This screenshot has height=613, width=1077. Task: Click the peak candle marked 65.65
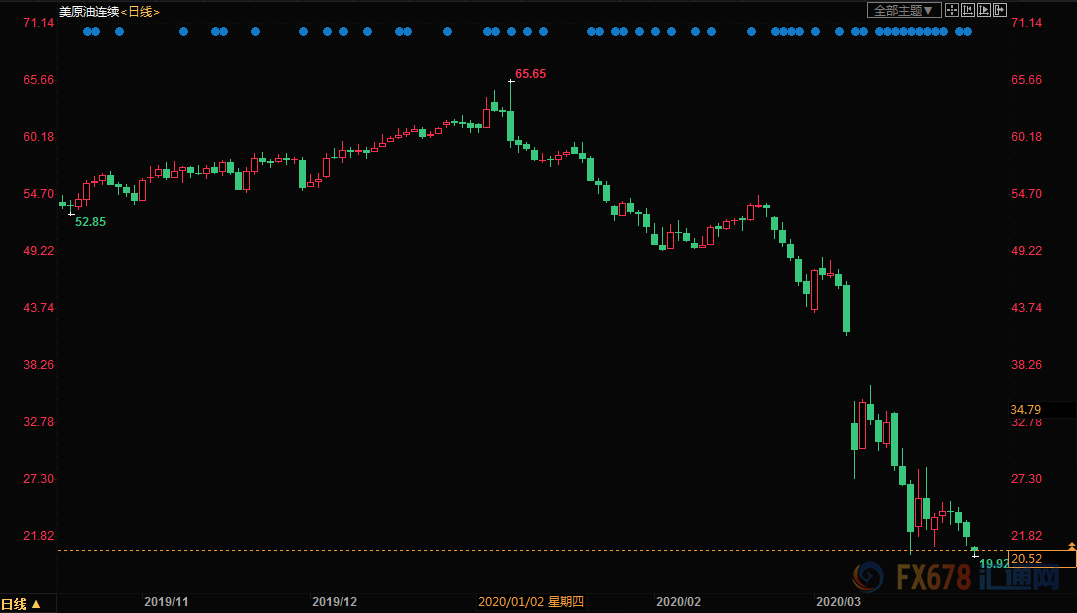coord(510,110)
